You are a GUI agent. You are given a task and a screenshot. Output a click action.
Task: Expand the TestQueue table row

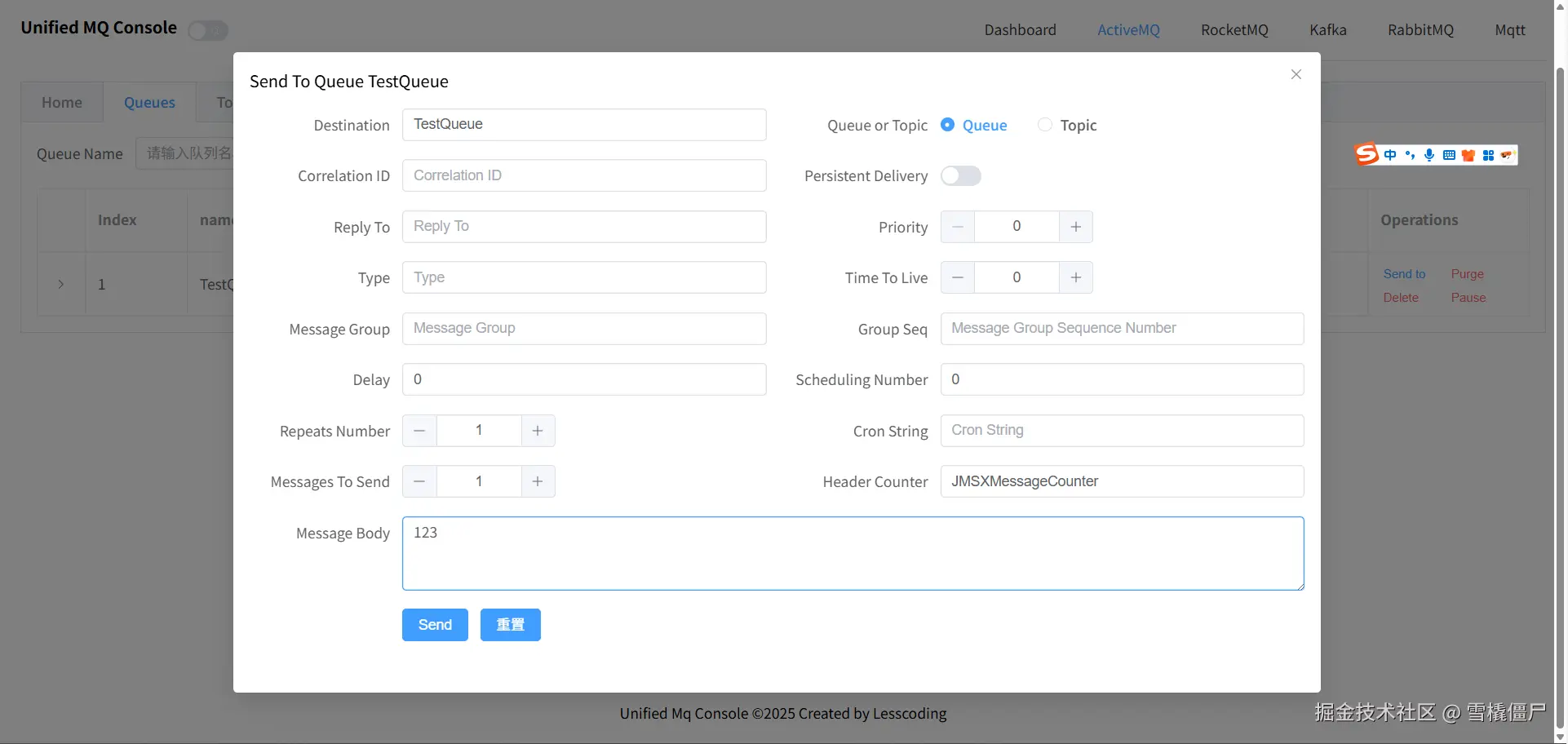(61, 284)
